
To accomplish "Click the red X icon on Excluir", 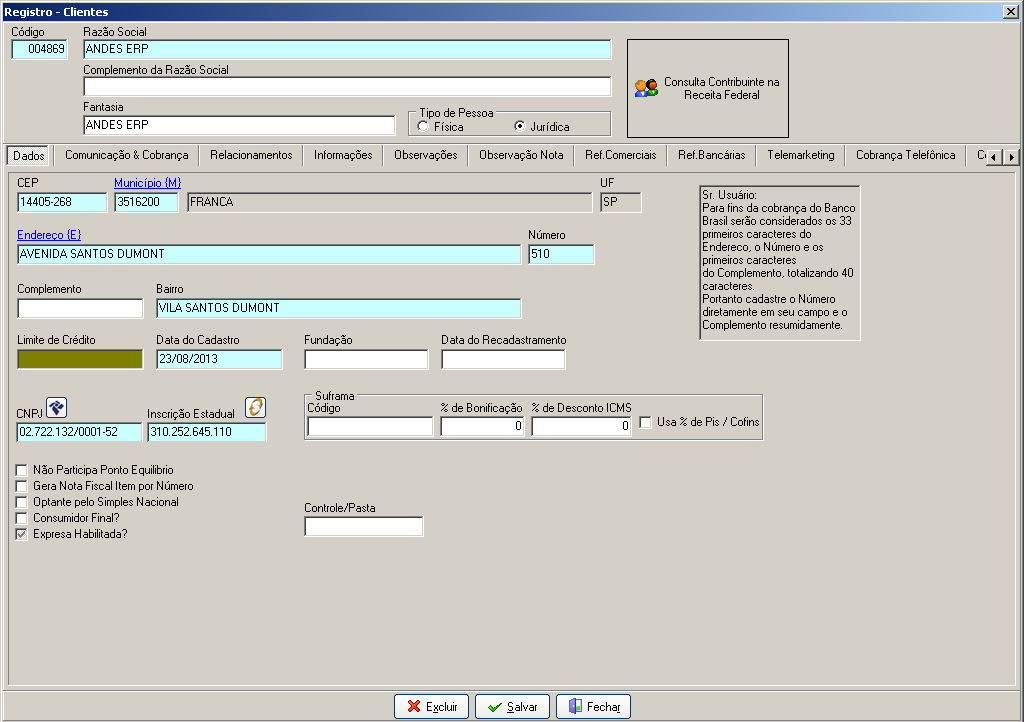I will (414, 706).
